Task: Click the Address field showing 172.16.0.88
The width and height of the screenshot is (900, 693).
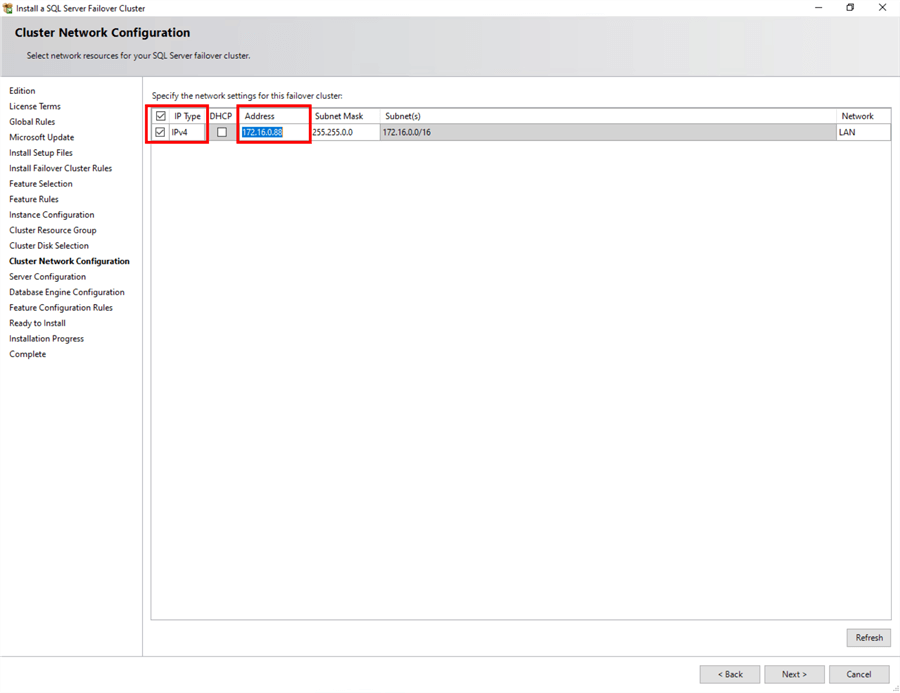Action: click(x=274, y=132)
